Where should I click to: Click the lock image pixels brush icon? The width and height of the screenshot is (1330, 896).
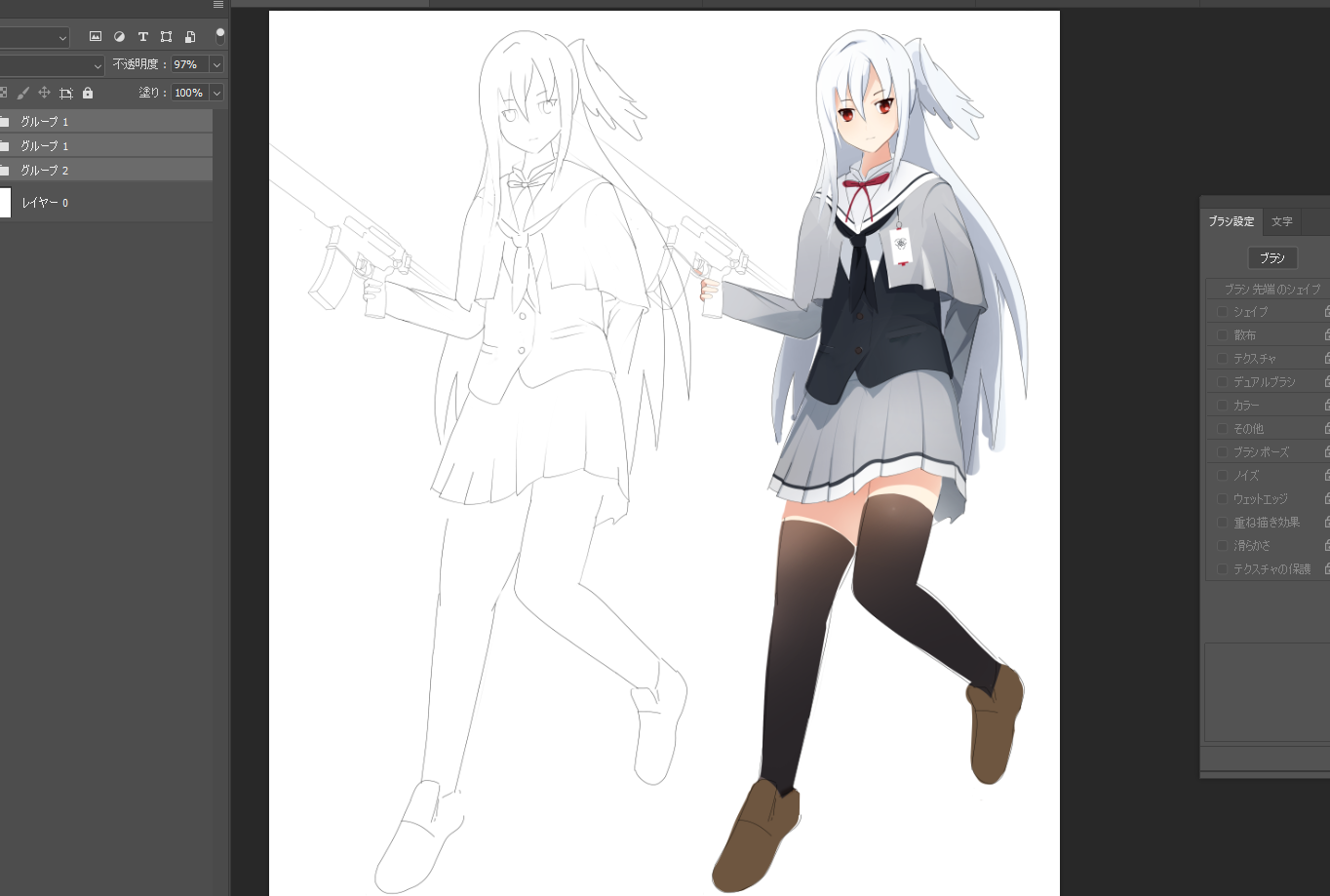[23, 93]
